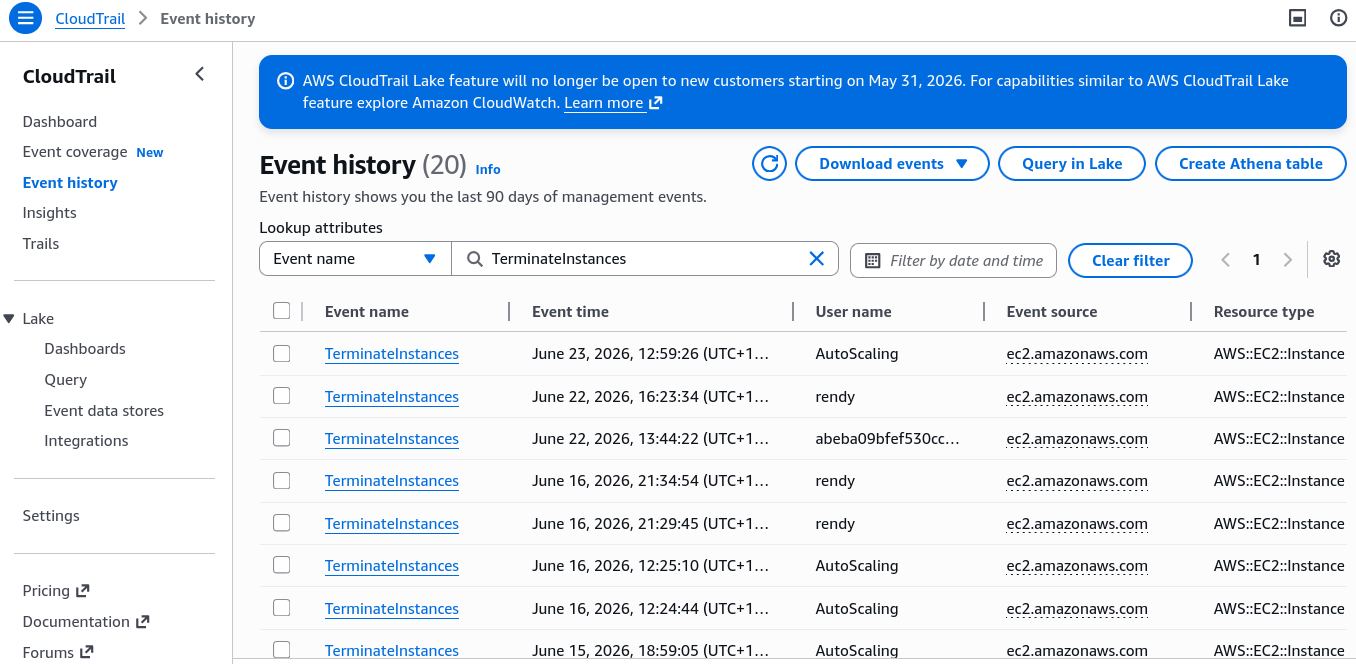This screenshot has width=1356, height=664.
Task: Open the Download events dropdown
Action: tap(892, 164)
